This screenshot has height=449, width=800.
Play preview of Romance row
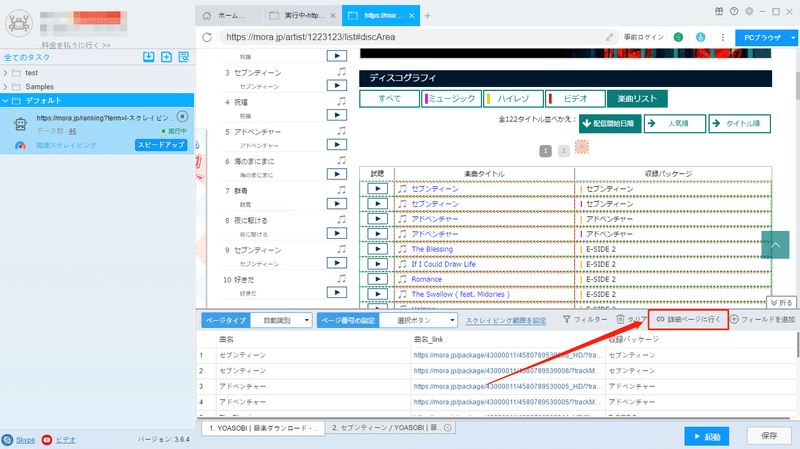(378, 279)
